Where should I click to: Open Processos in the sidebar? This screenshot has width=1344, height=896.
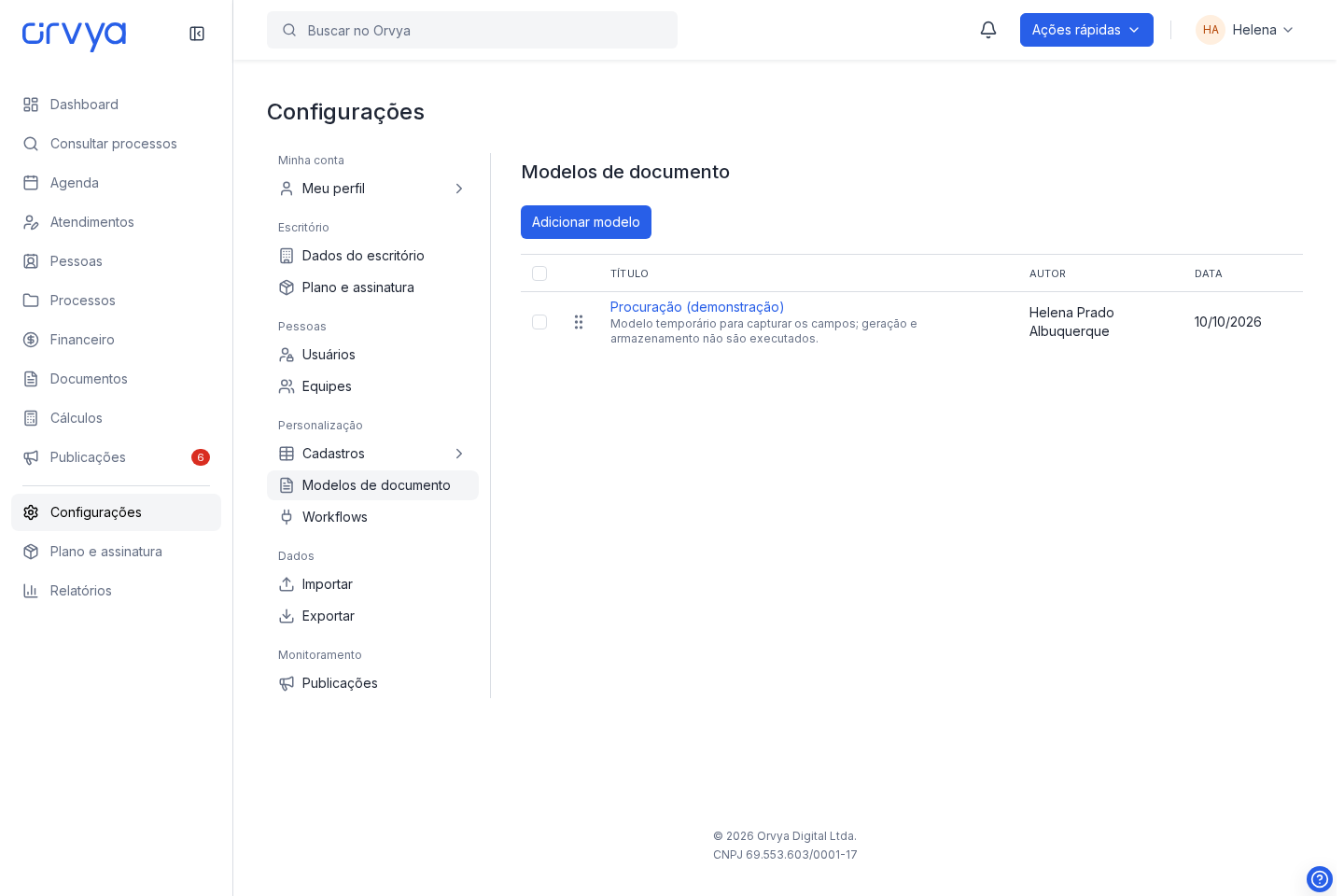click(116, 301)
